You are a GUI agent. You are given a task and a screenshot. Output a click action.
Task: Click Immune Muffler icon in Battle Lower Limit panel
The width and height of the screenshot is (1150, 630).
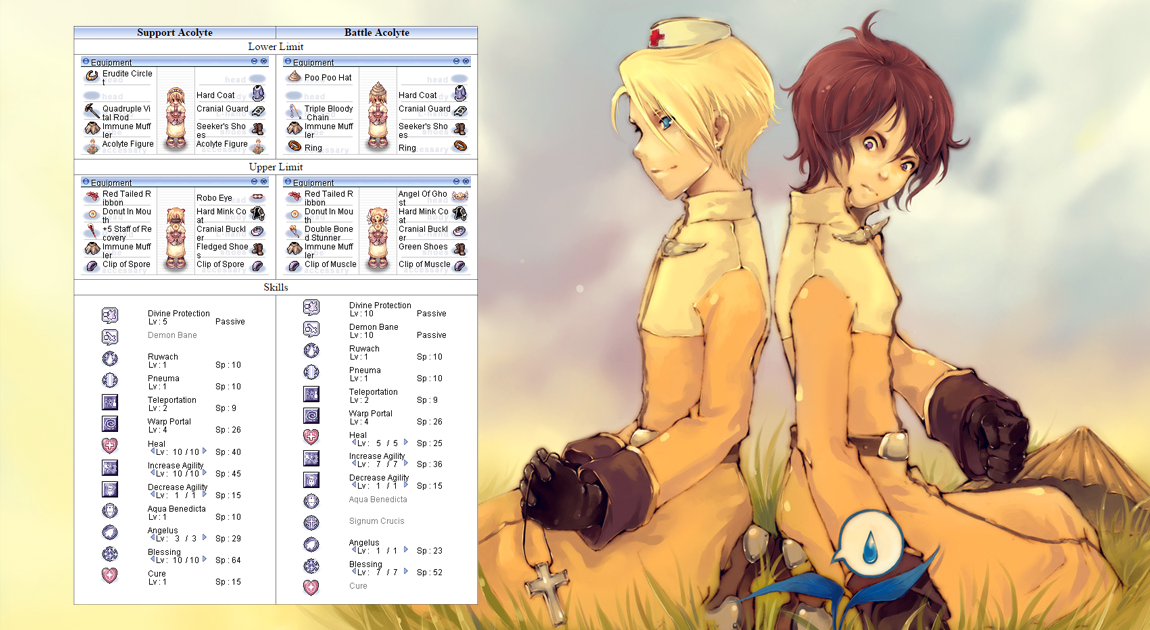(x=294, y=128)
